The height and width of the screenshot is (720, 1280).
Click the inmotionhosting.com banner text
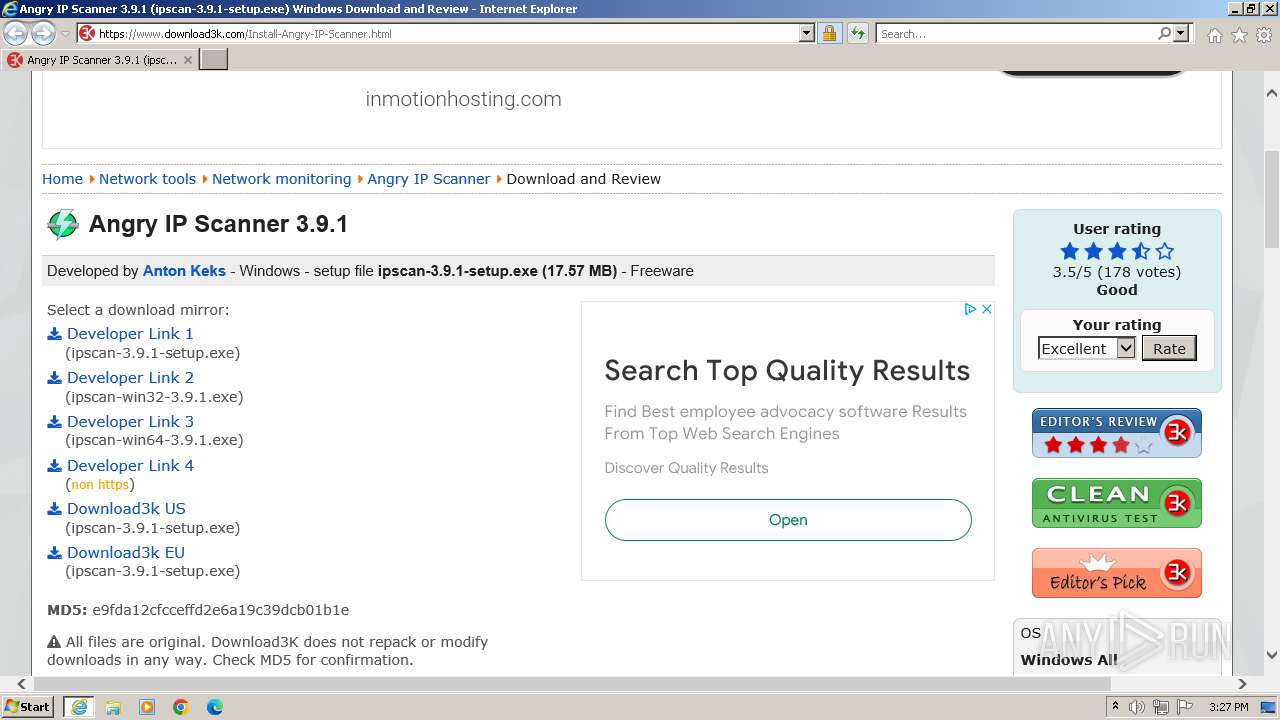pyautogui.click(x=463, y=99)
